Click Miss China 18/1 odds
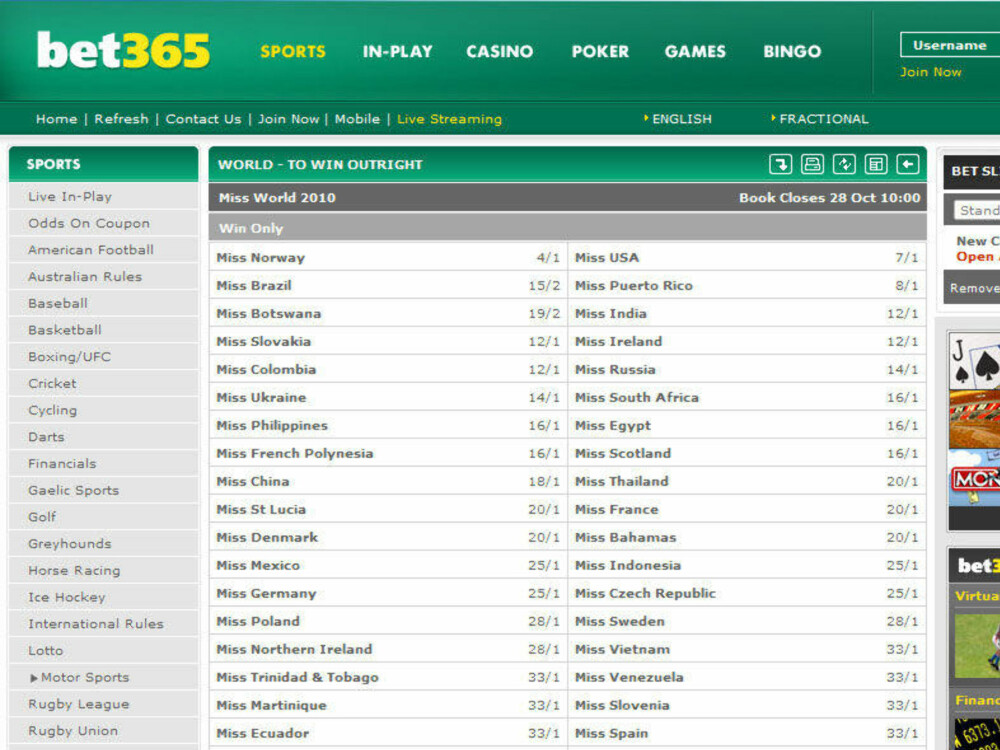 [544, 482]
